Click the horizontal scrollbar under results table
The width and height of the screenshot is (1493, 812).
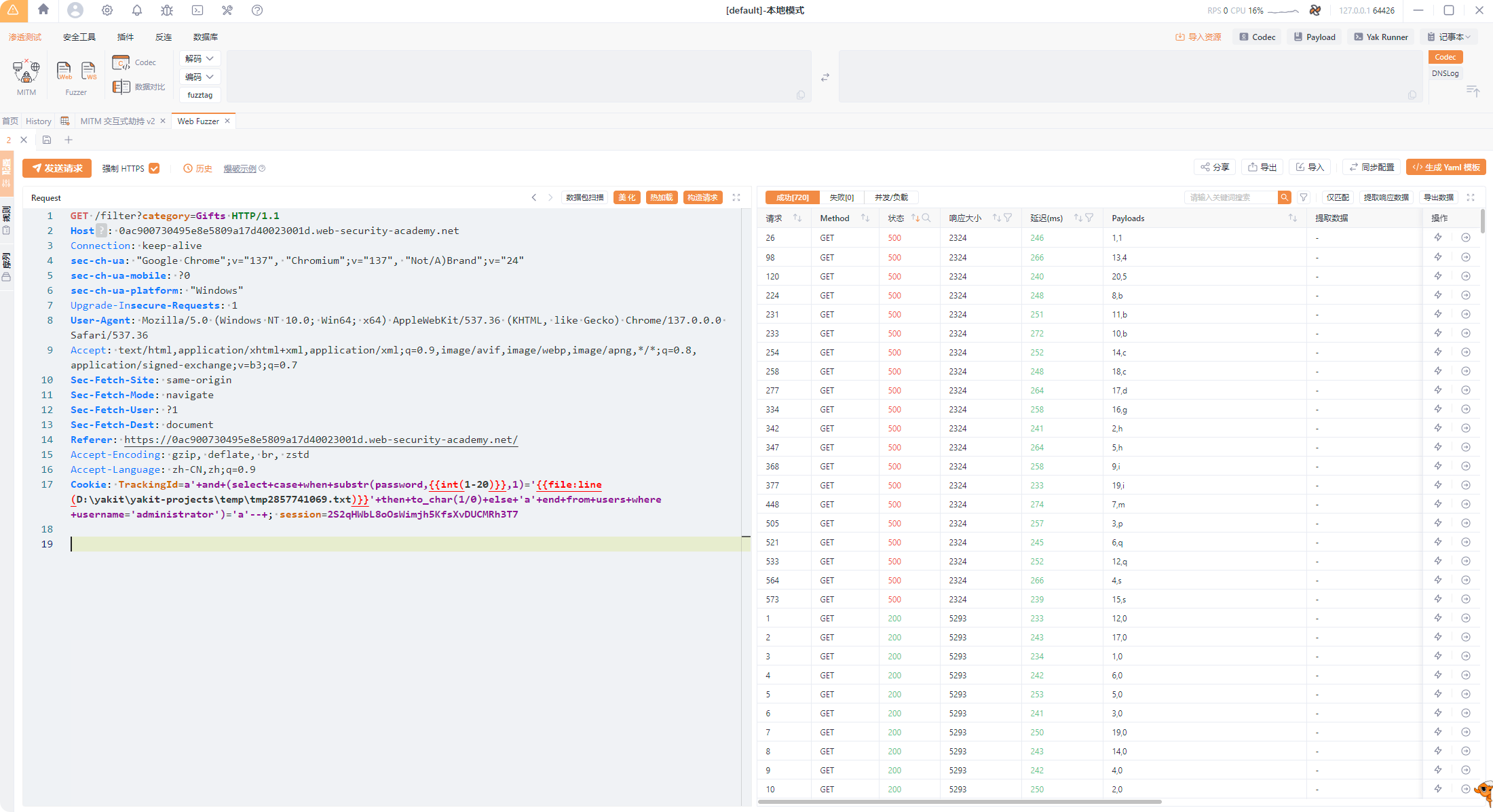959,802
